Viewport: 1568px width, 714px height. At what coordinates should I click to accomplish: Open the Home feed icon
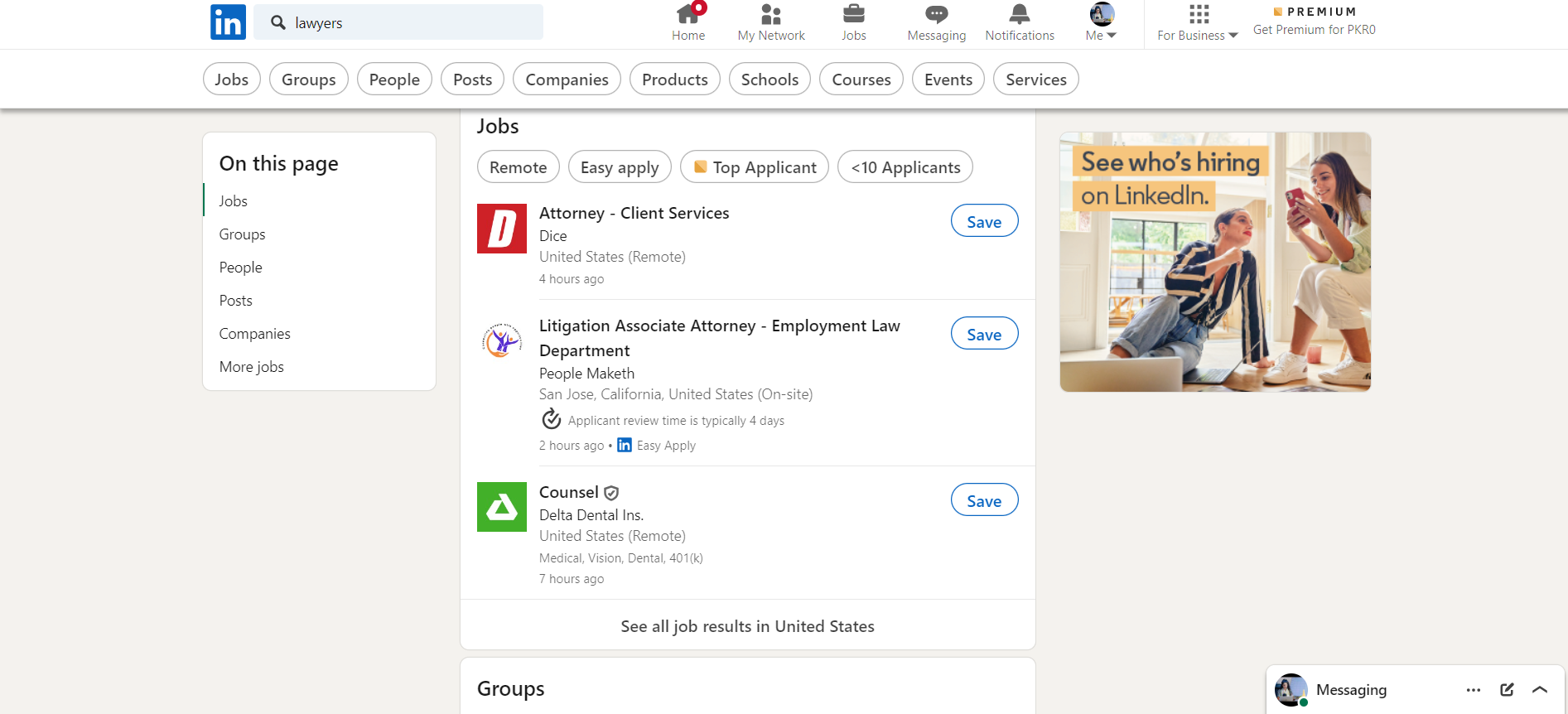pos(688,15)
